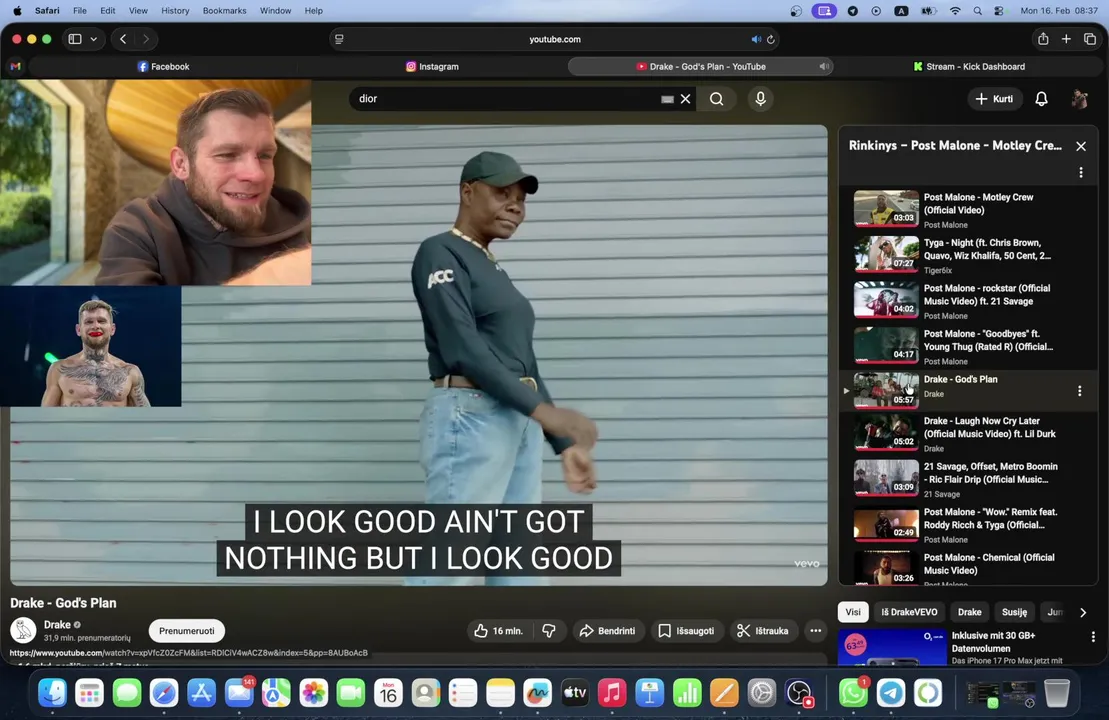Open the File menu
Image resolution: width=1109 pixels, height=720 pixels.
(x=80, y=11)
